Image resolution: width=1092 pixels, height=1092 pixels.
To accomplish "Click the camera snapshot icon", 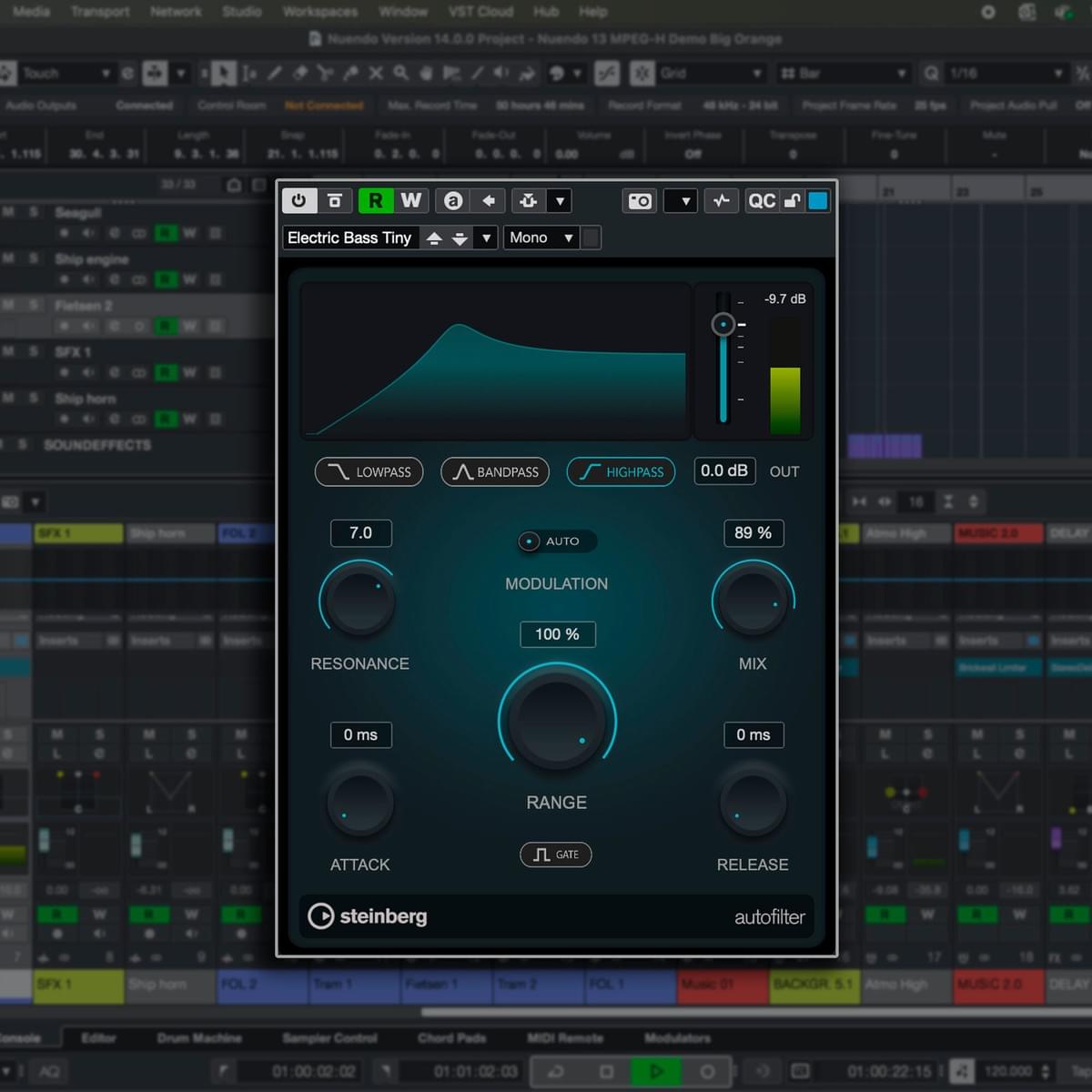I will (640, 201).
